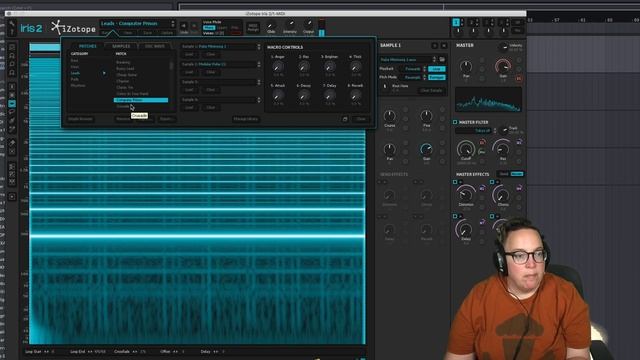Click the Manage Library button
640x360 pixels.
[x=245, y=119]
